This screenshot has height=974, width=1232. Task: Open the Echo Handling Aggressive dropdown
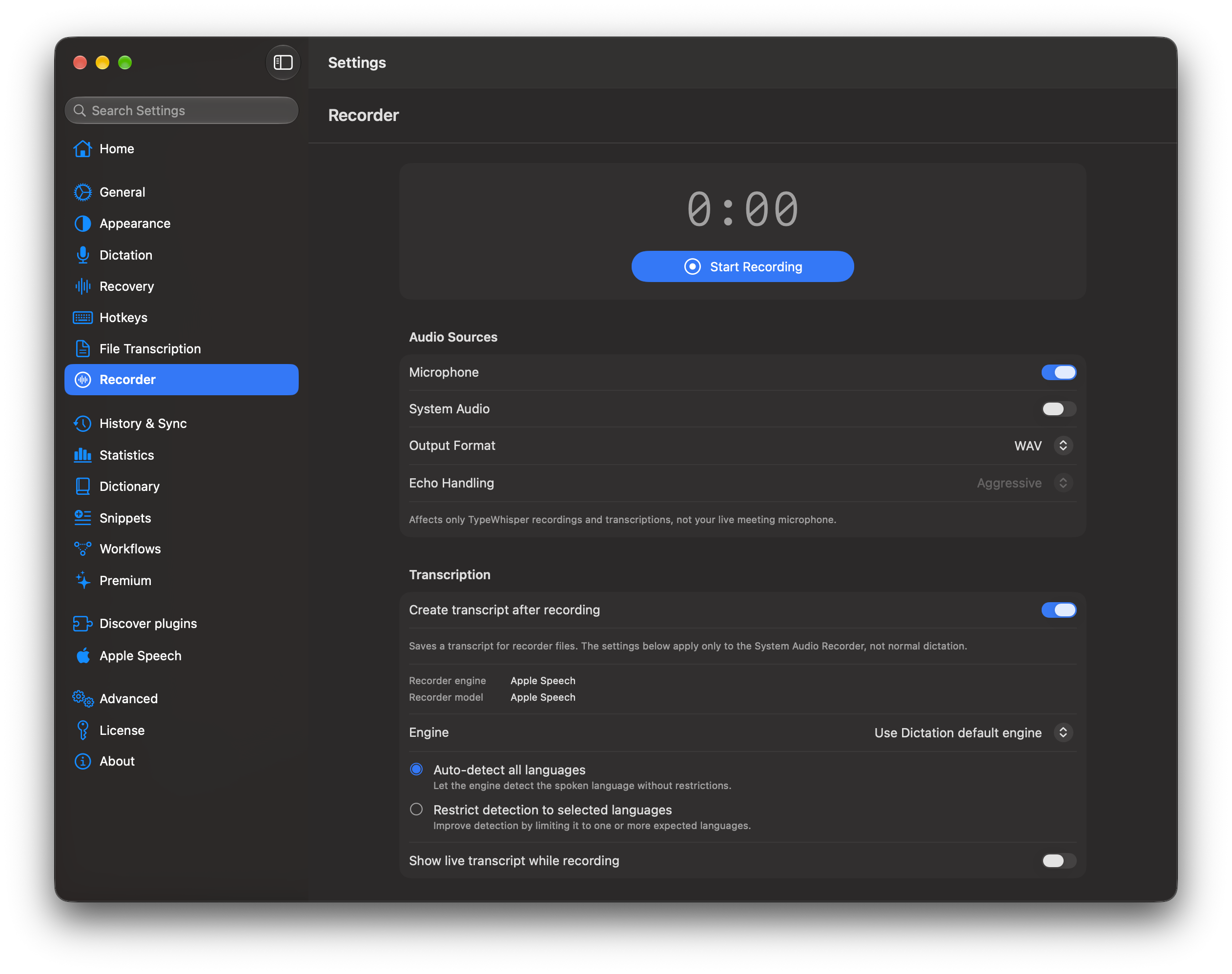[x=1025, y=483]
